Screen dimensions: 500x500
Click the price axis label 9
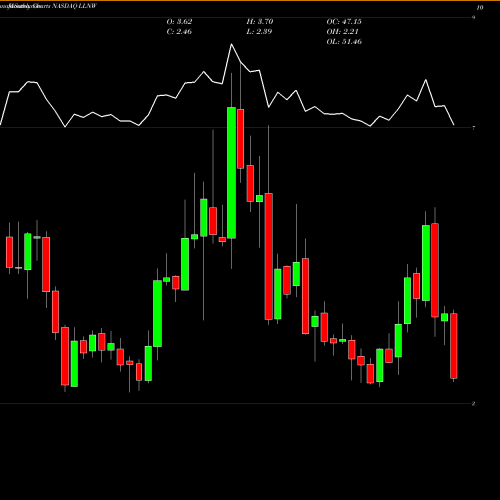pos(473,18)
